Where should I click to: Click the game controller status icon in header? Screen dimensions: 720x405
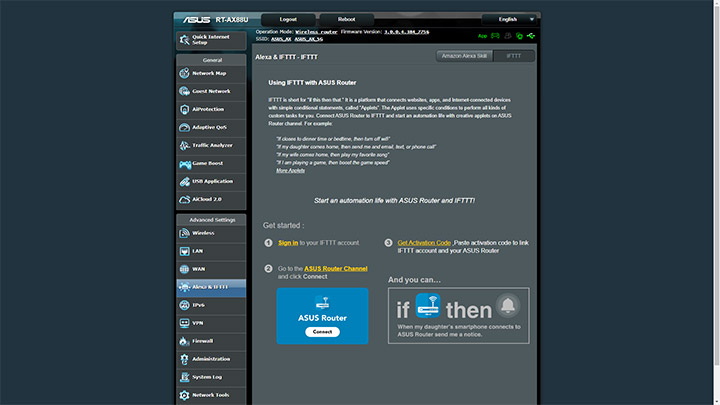click(495, 36)
